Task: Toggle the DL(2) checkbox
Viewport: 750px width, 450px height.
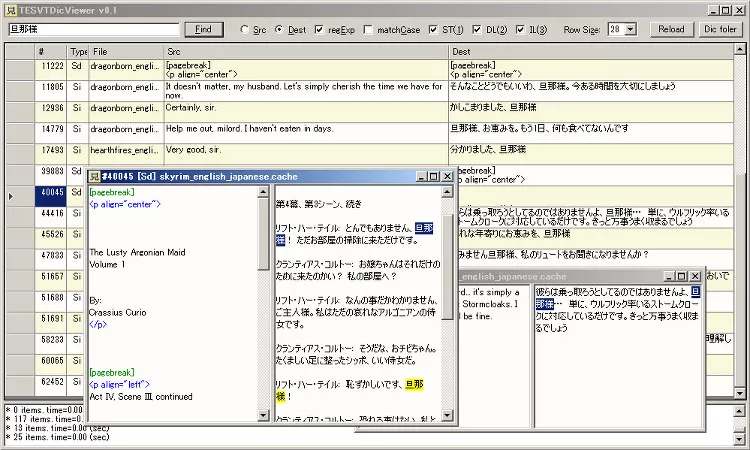Action: click(477, 30)
